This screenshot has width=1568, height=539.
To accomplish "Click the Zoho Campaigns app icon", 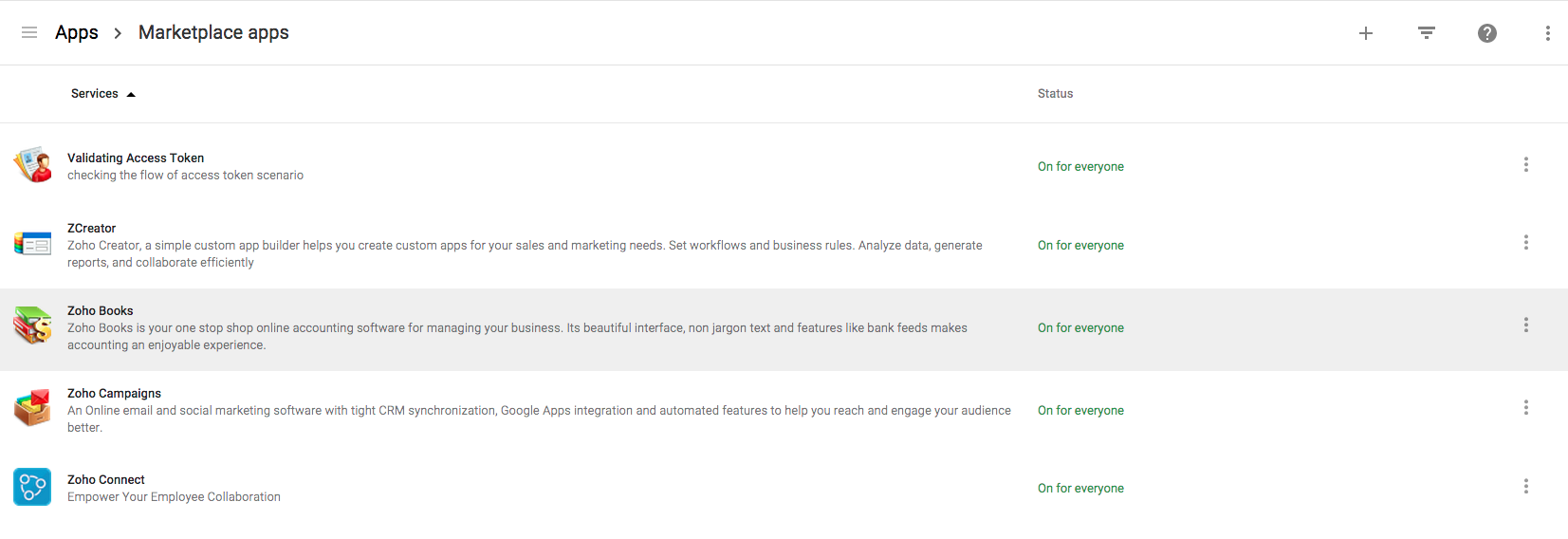I will [32, 408].
